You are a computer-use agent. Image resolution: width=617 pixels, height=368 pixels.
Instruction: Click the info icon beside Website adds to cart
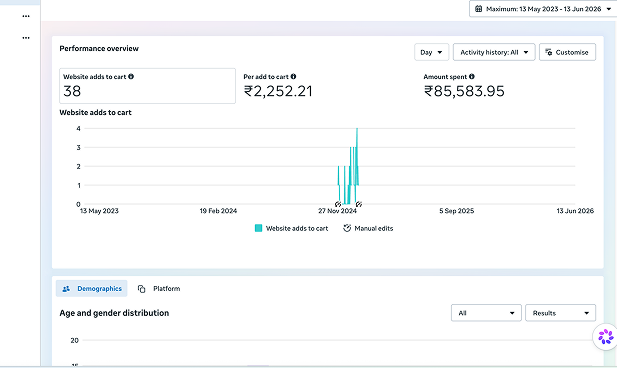pos(131,76)
